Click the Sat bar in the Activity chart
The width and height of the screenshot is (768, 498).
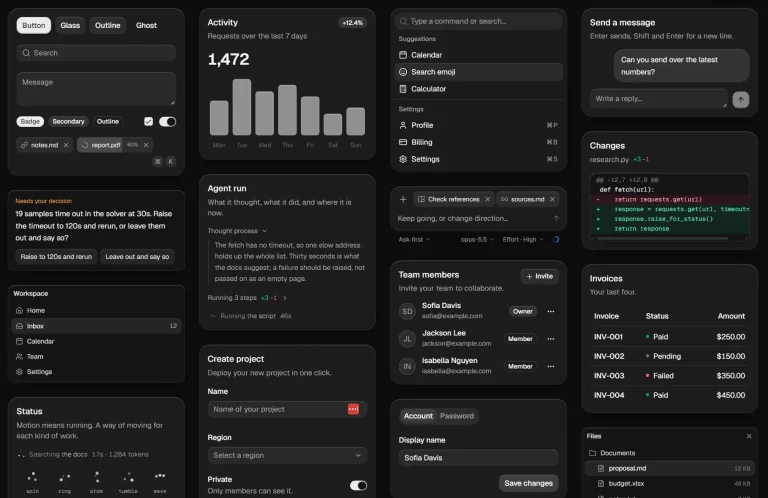click(x=333, y=124)
